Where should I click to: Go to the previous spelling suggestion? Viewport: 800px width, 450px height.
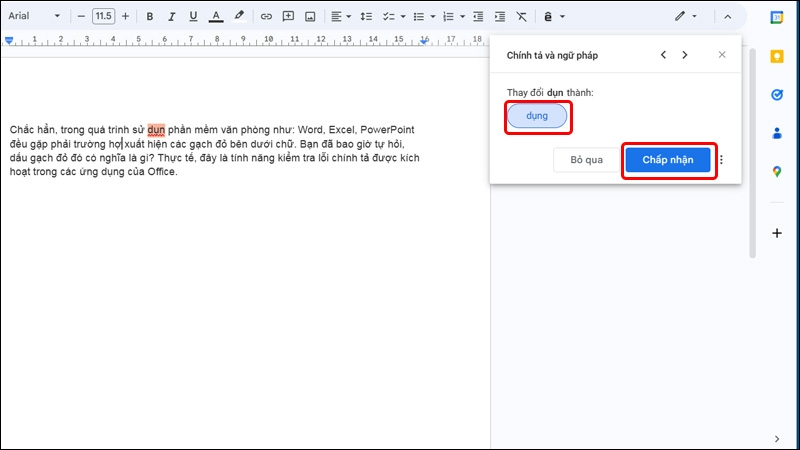coord(663,55)
